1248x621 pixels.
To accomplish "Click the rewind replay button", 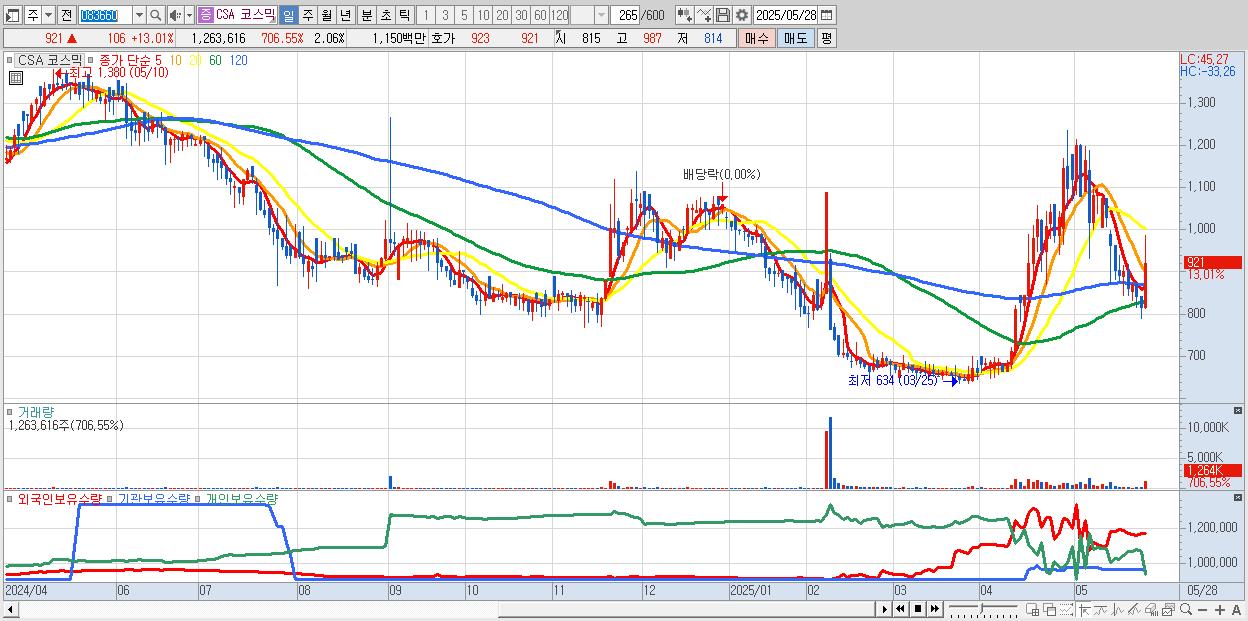I will coord(900,609).
